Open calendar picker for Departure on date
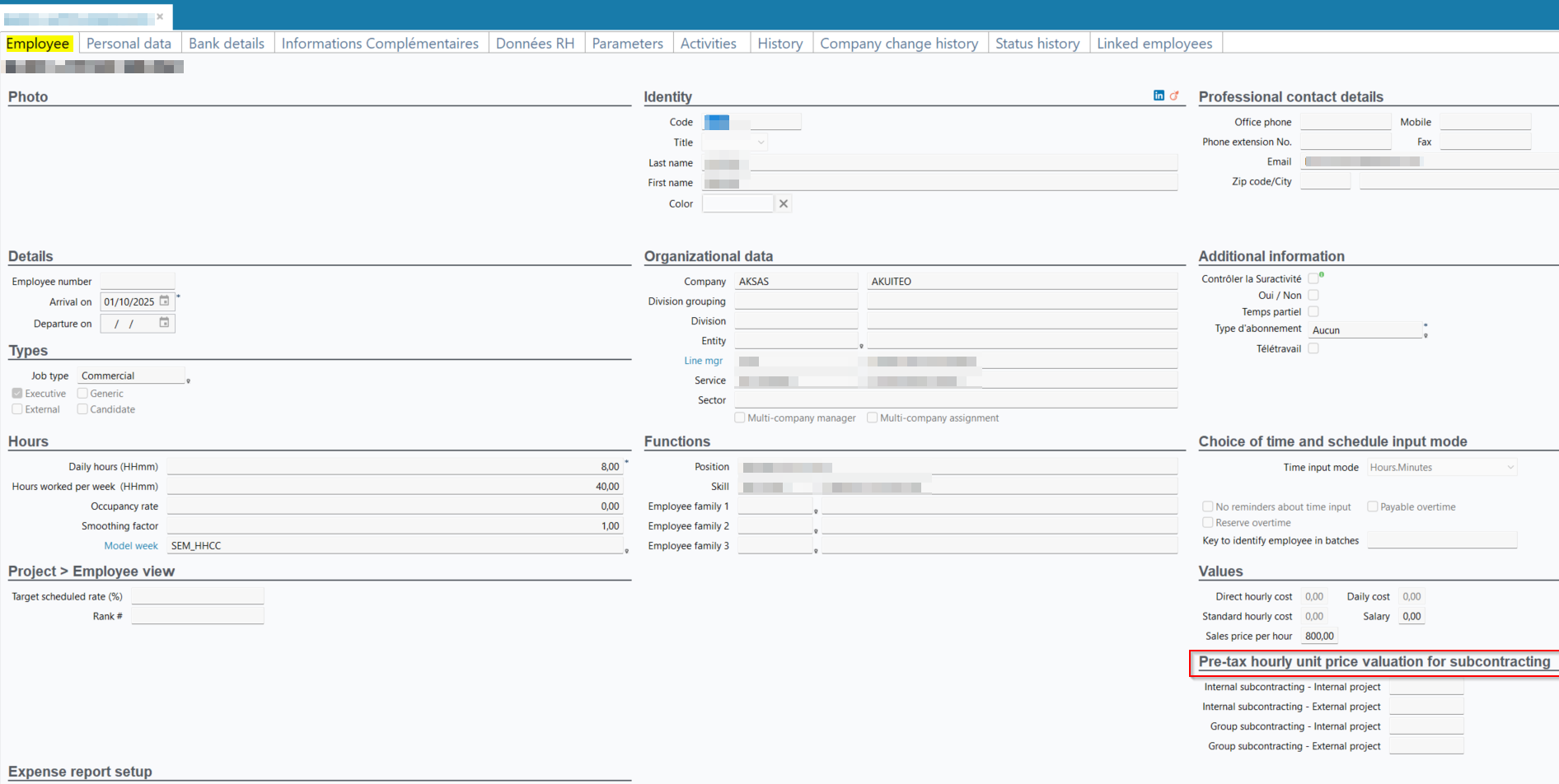1559x784 pixels. [164, 323]
